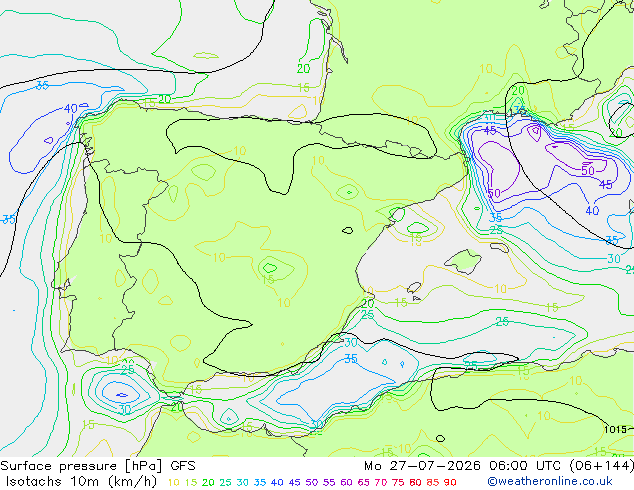Click the yellow 10 value in legend row
This screenshot has height=490, width=634.
(x=173, y=482)
